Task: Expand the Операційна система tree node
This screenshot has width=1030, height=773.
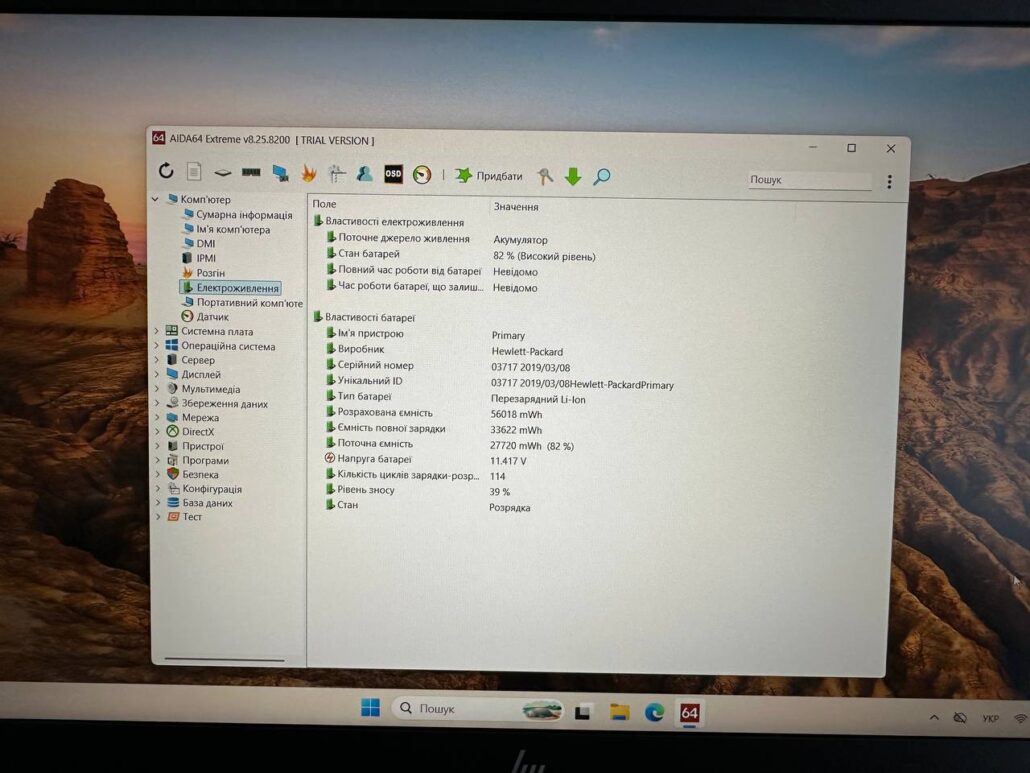Action: (x=157, y=346)
